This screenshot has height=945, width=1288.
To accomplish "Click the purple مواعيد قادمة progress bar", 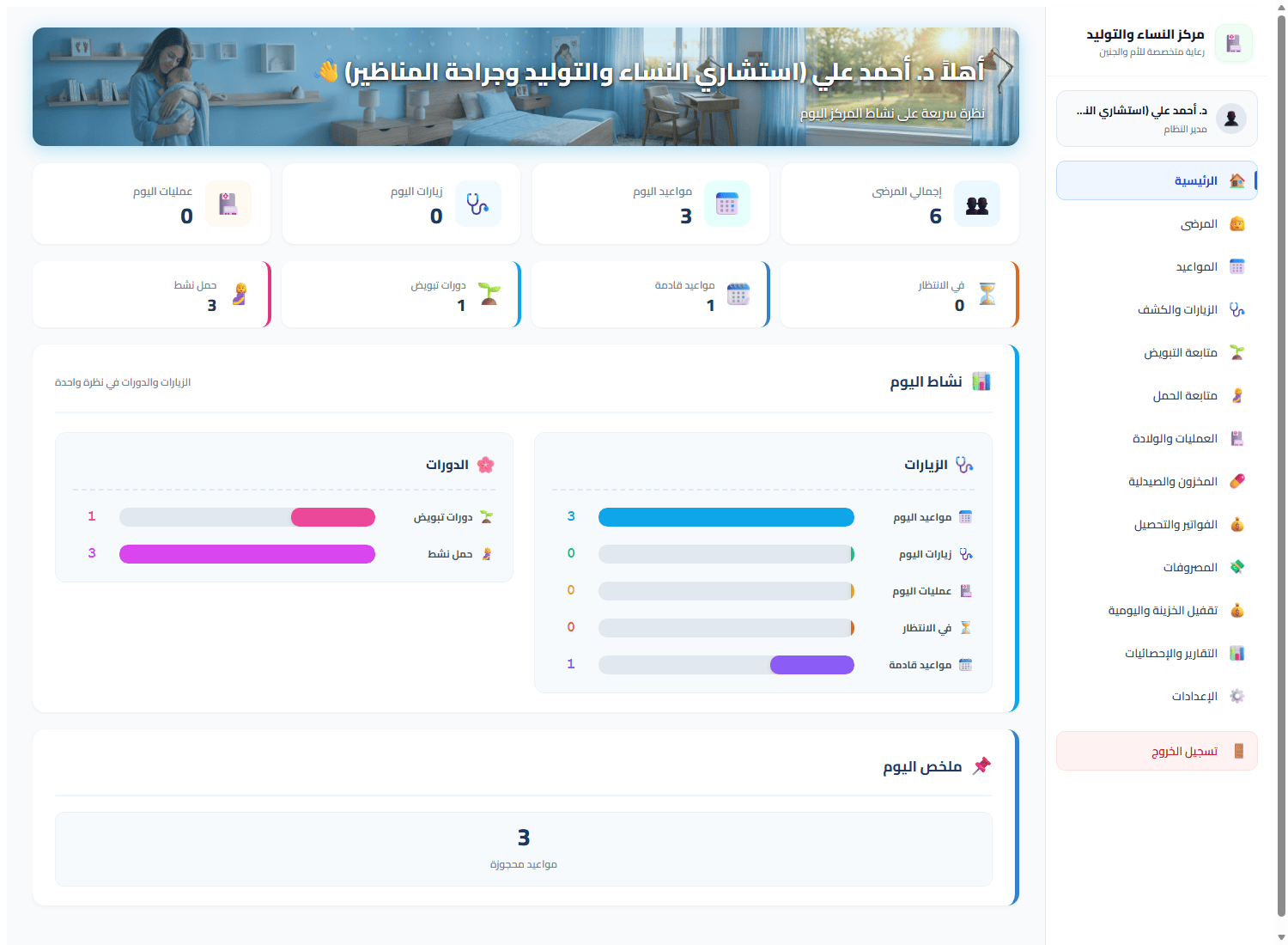I will click(812, 665).
